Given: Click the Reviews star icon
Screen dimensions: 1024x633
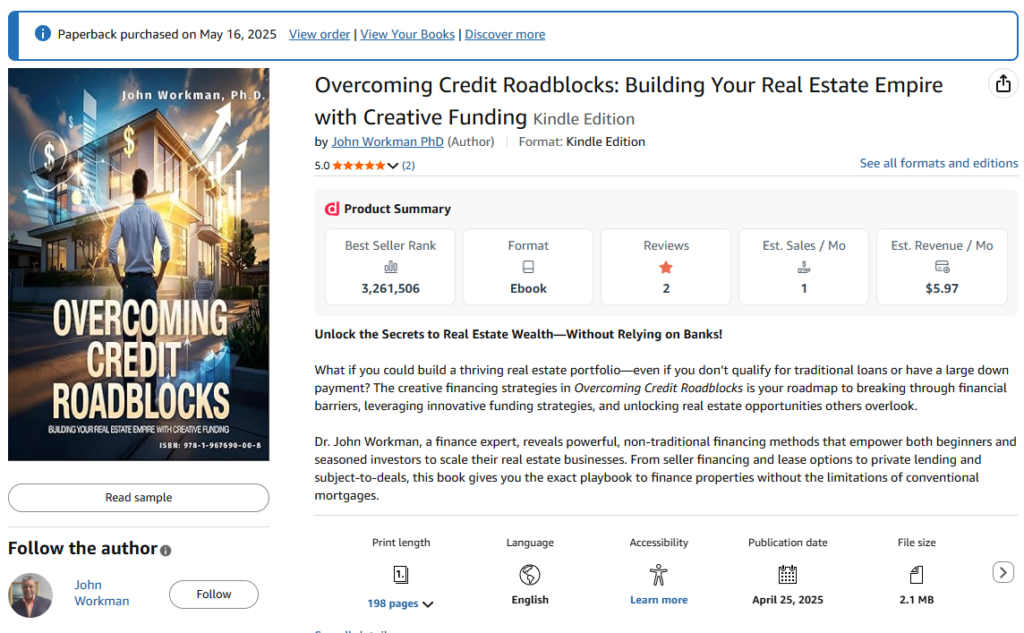Looking at the screenshot, I should pos(666,267).
